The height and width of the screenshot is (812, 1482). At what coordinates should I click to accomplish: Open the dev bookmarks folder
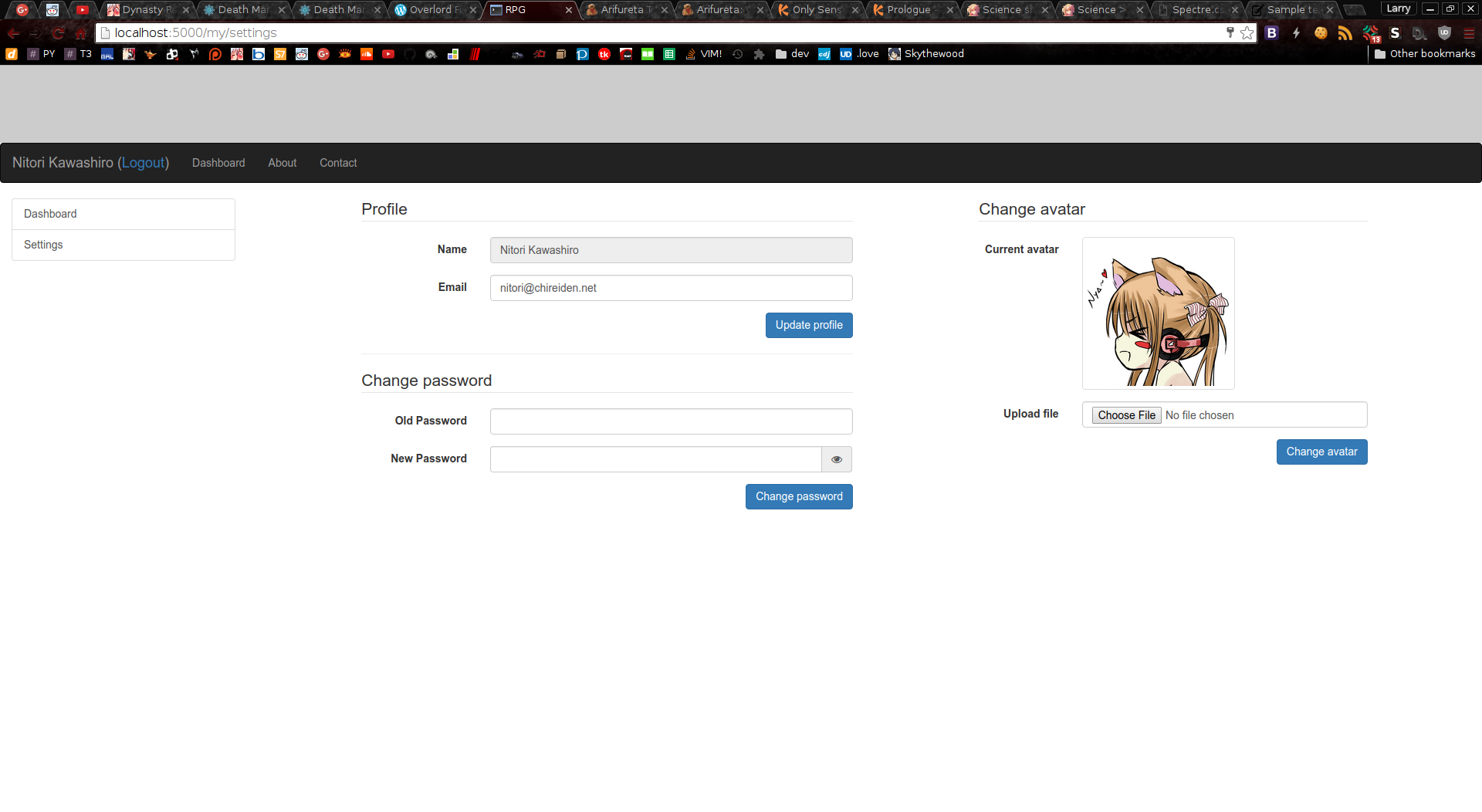coord(792,54)
